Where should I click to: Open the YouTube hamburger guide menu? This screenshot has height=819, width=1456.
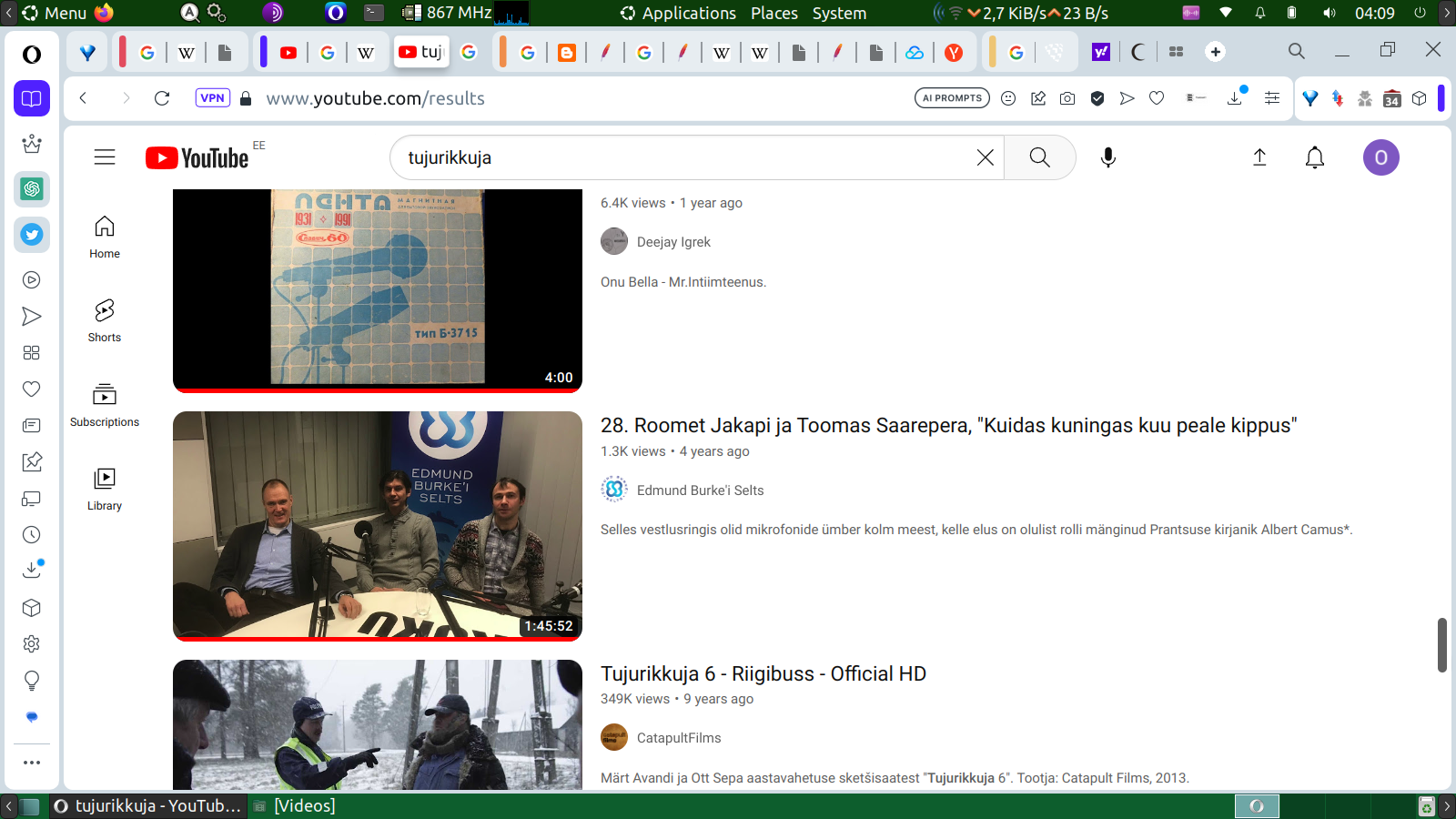pyautogui.click(x=105, y=157)
